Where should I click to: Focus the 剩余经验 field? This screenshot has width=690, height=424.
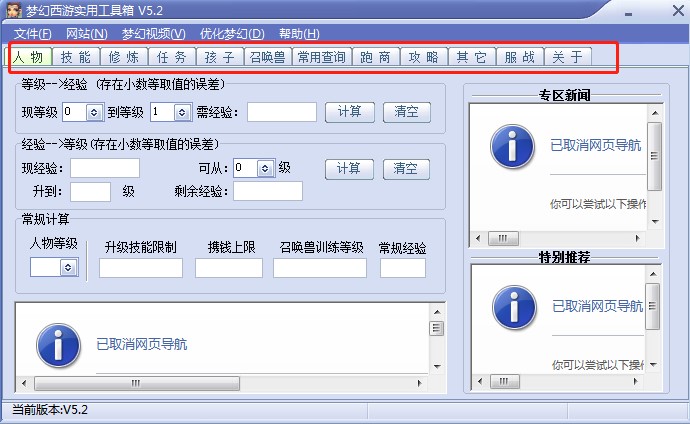click(268, 191)
